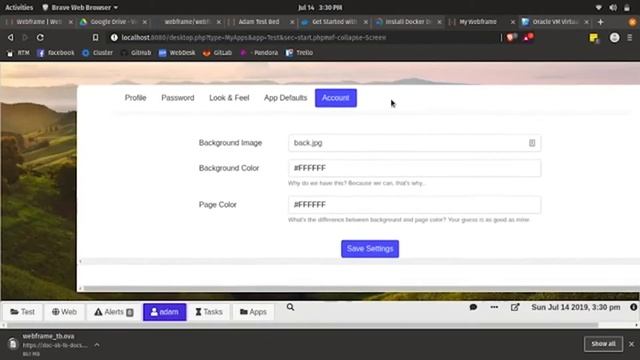Open the Pandora bookmark
This screenshot has height=360, width=640.
point(260,53)
